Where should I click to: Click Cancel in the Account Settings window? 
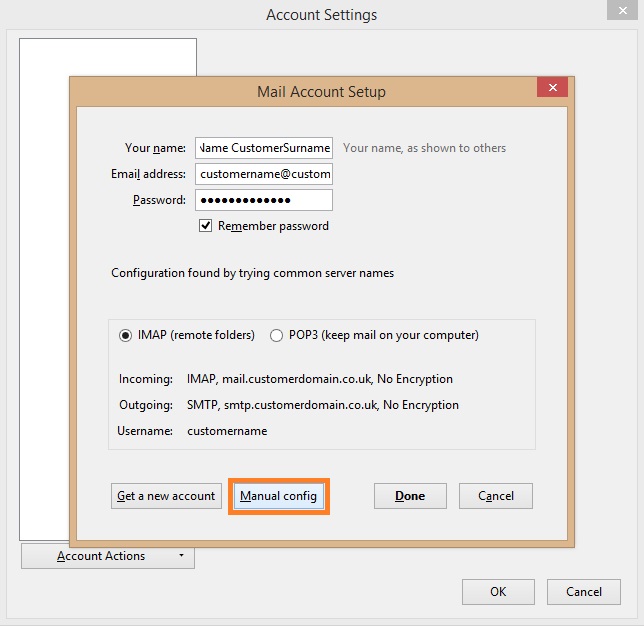tap(584, 592)
